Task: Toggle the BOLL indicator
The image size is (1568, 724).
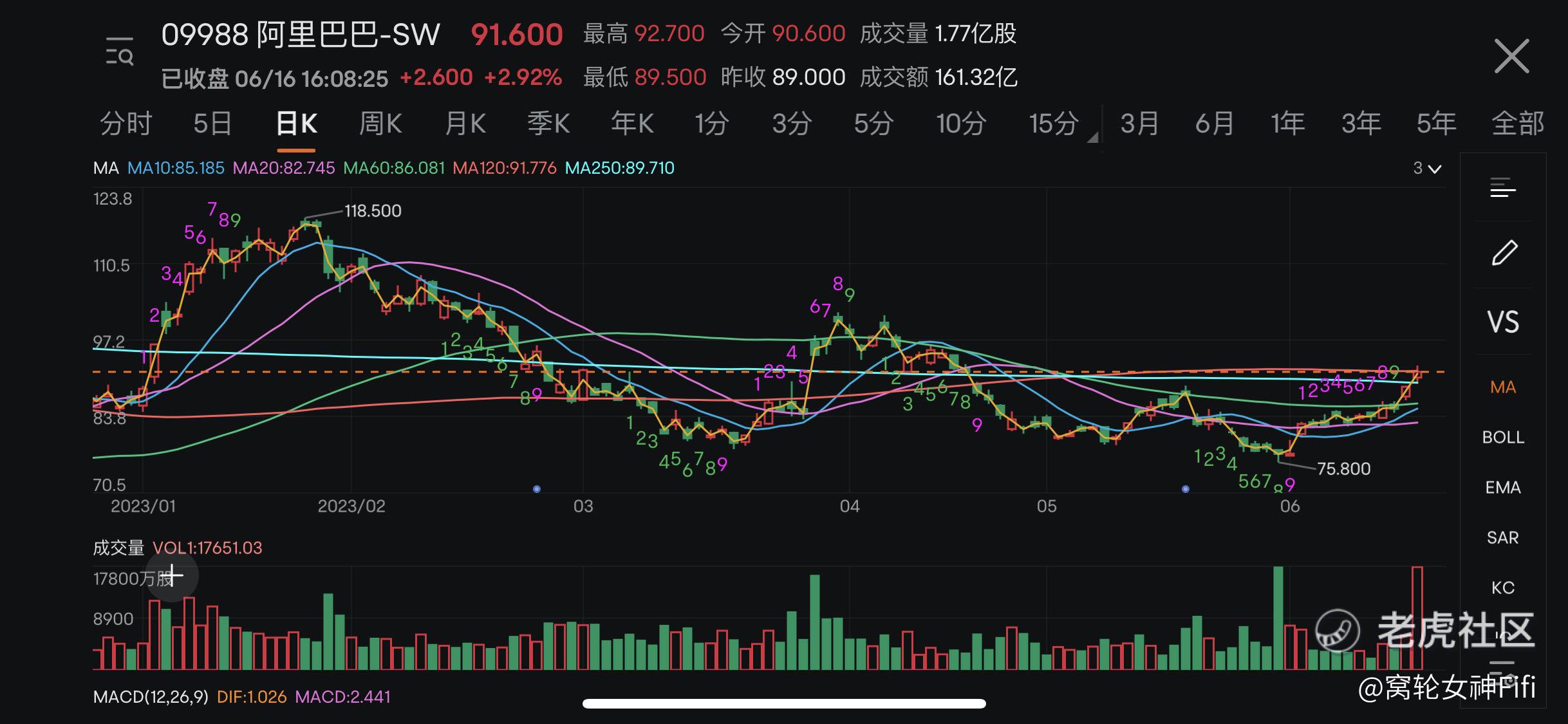Action: [1503, 438]
